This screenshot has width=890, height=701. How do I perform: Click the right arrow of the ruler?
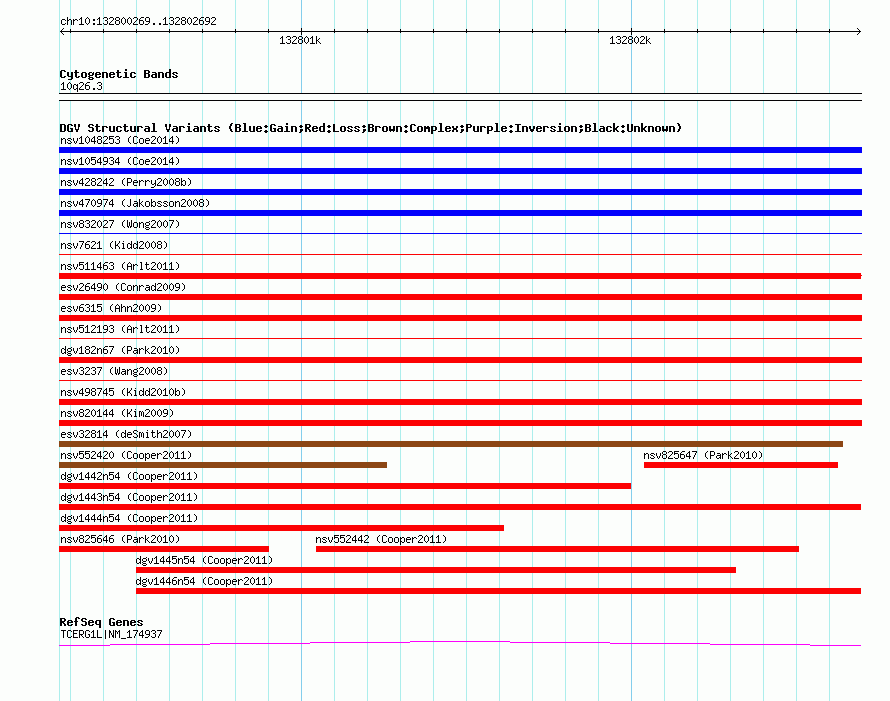[x=858, y=31]
